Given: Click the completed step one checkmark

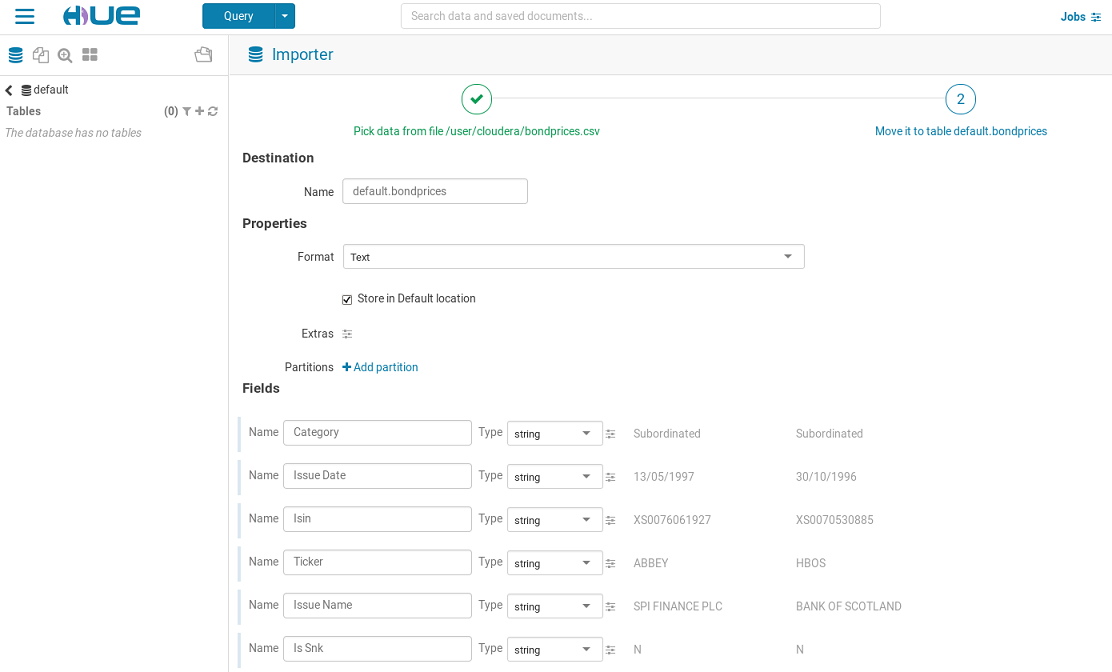Looking at the screenshot, I should [x=477, y=99].
